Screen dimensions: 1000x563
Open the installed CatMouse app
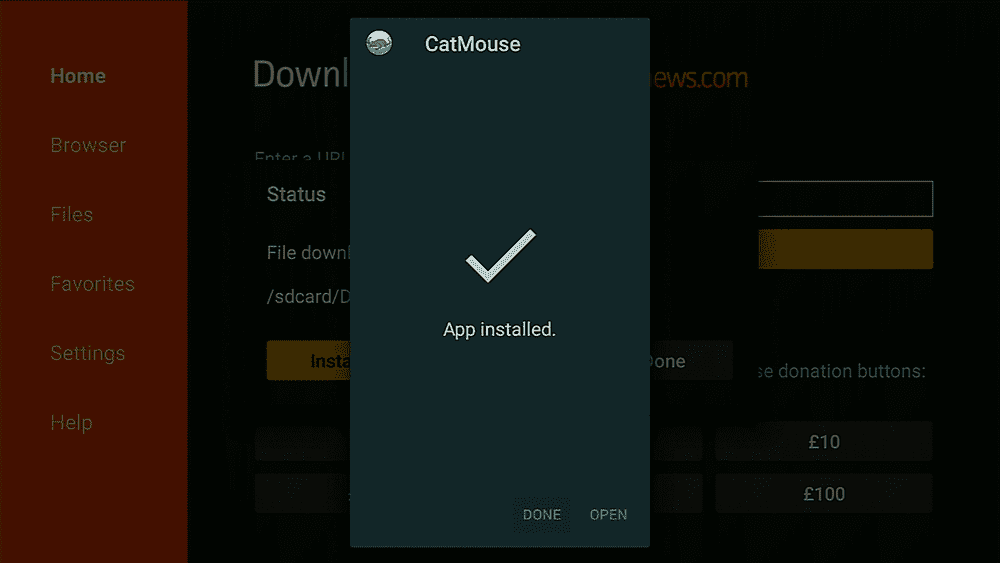pos(608,515)
